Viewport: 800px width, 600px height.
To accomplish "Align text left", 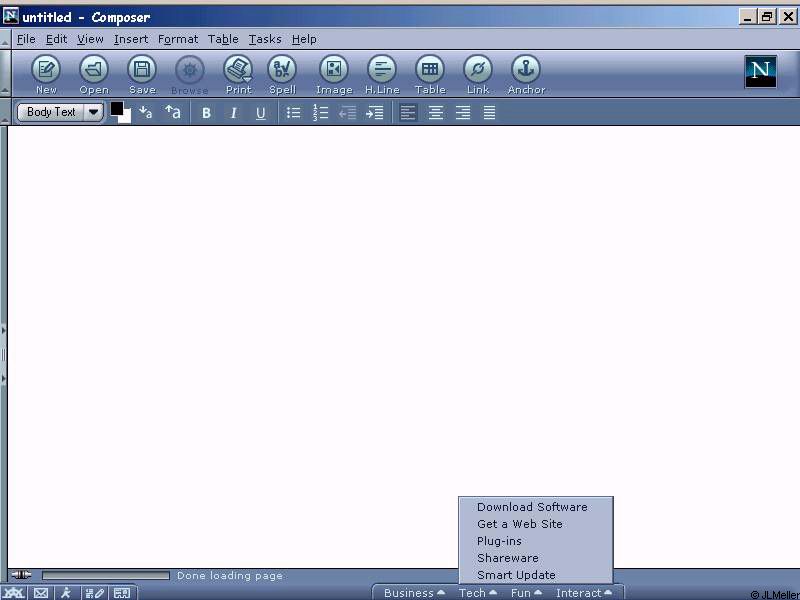I will tap(408, 112).
